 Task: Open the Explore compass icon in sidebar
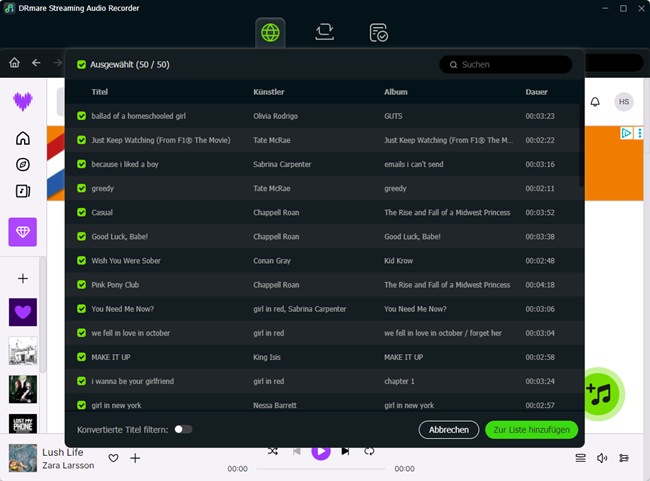click(x=23, y=165)
